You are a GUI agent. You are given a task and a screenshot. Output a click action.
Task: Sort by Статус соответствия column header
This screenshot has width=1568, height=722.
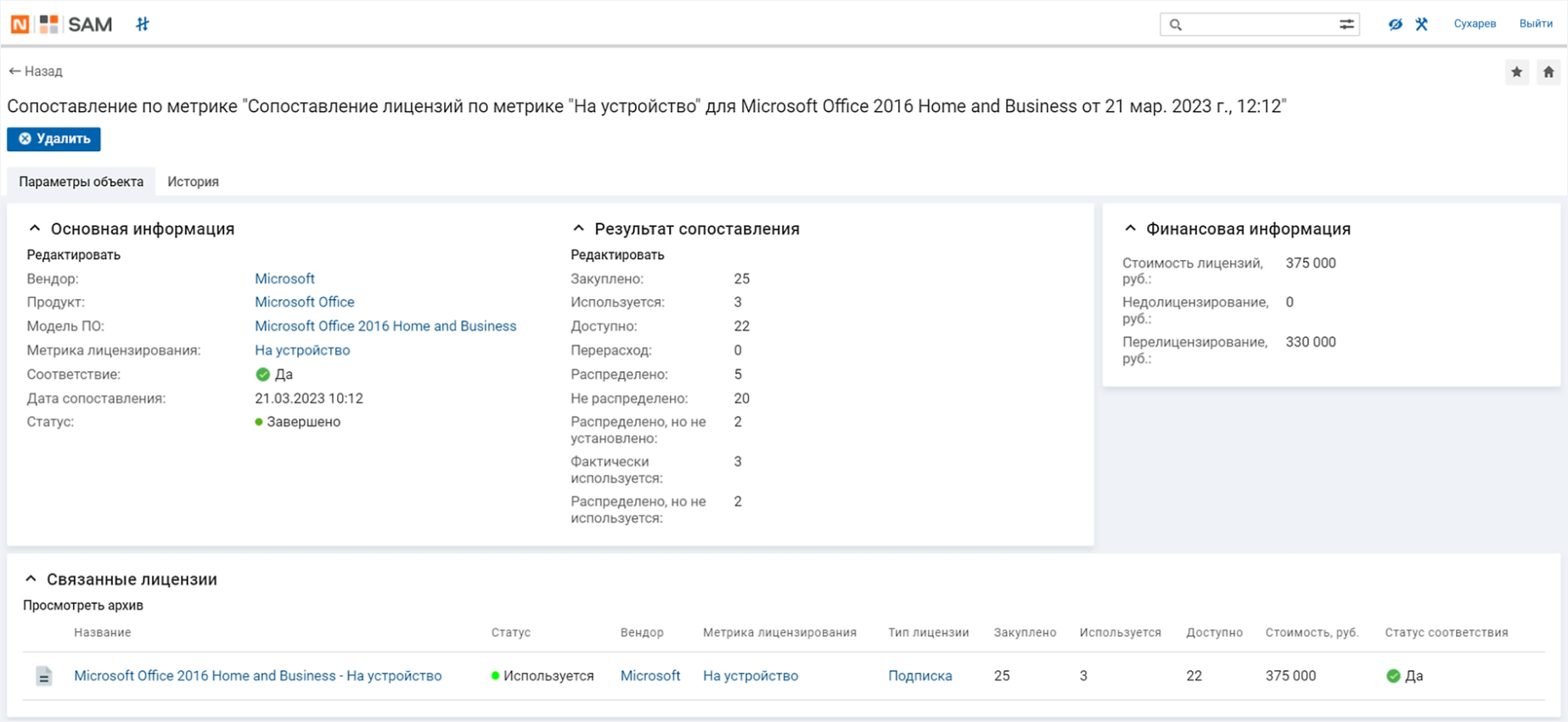[1447, 633]
